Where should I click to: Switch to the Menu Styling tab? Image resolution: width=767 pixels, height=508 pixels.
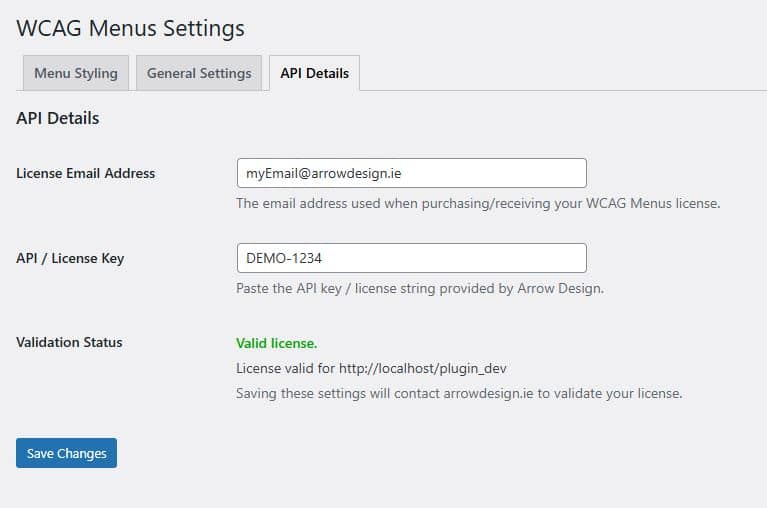76,73
